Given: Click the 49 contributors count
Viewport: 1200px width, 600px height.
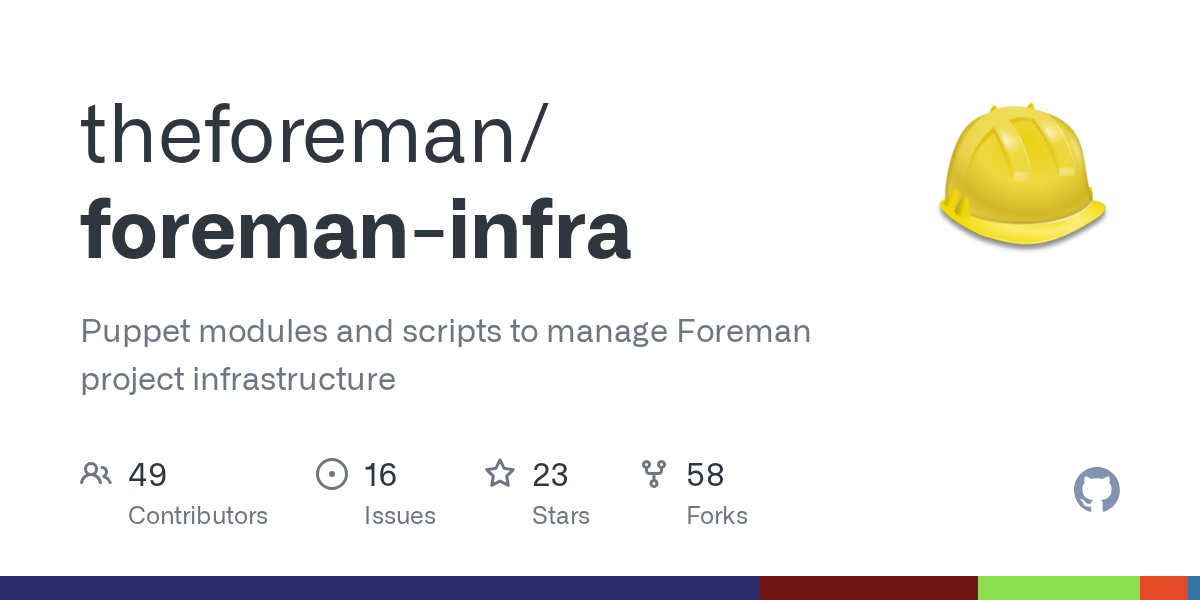Looking at the screenshot, I should pyautogui.click(x=147, y=474).
